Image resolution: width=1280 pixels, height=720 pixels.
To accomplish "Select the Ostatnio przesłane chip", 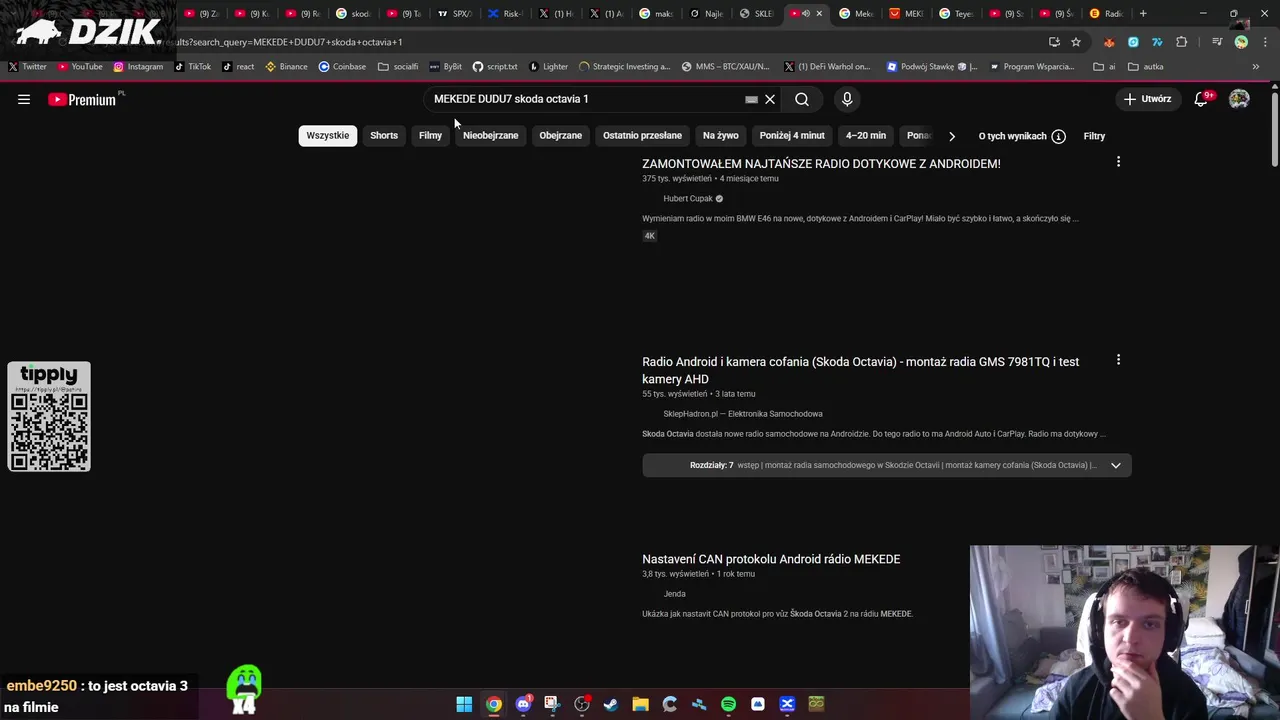I will (x=642, y=135).
